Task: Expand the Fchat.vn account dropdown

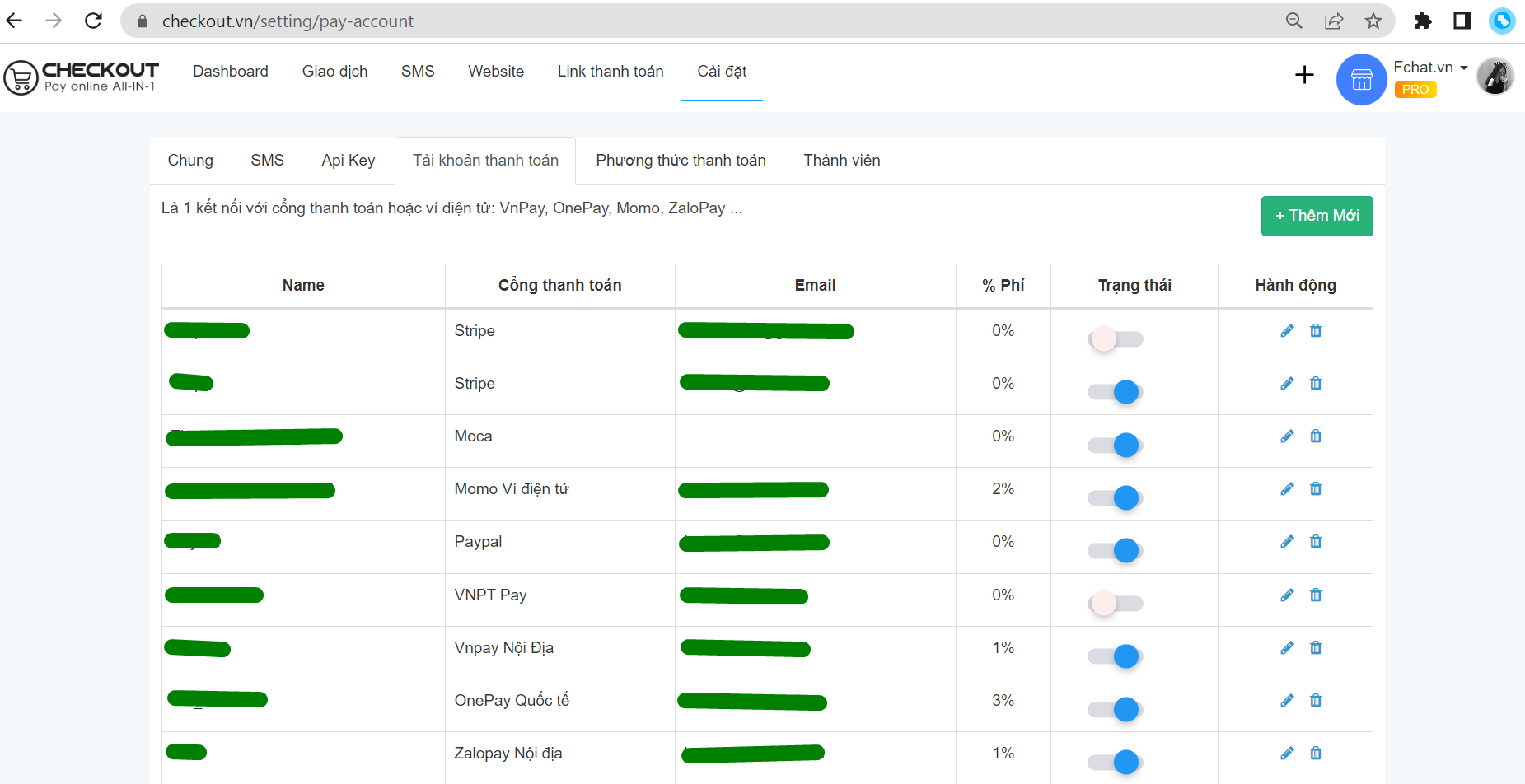Action: (1430, 68)
